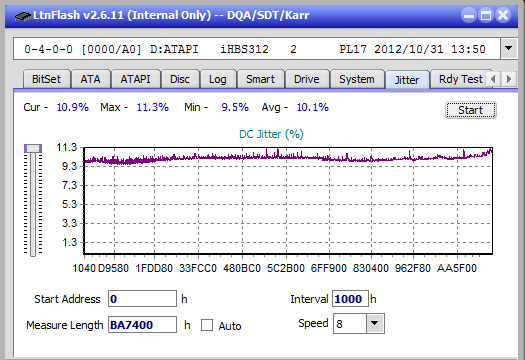Maximize the LtnFlash window
The image size is (525, 360).
tap(486, 15)
